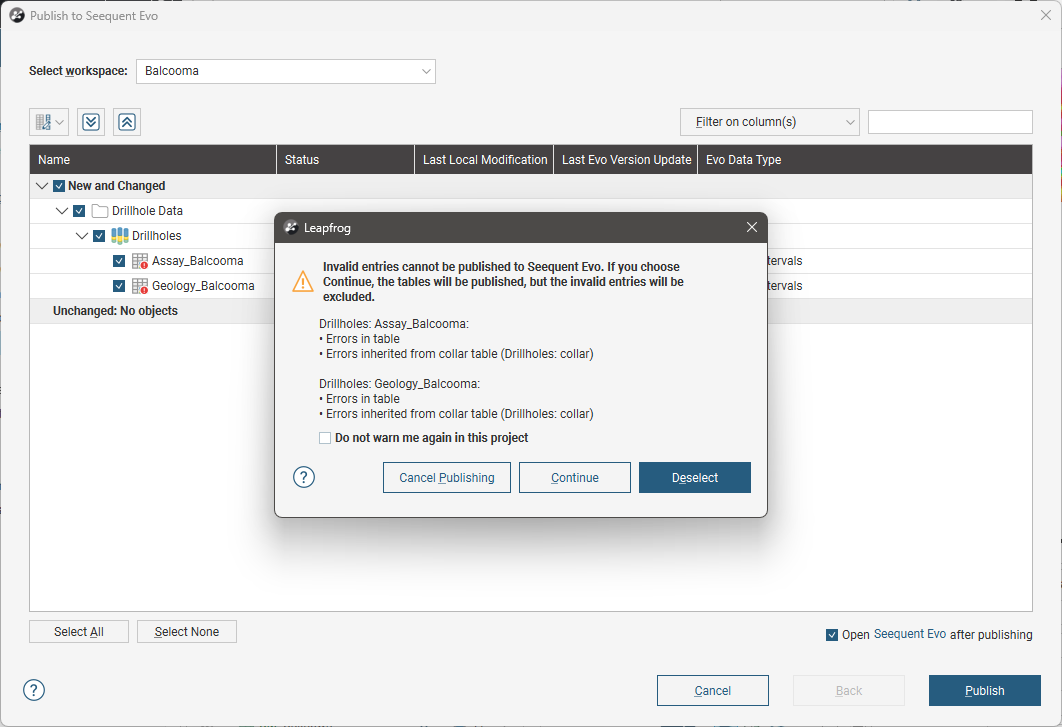Image resolution: width=1062 pixels, height=727 pixels.
Task: Toggle Open Seequent Evo after publishing checkbox
Action: [832, 635]
